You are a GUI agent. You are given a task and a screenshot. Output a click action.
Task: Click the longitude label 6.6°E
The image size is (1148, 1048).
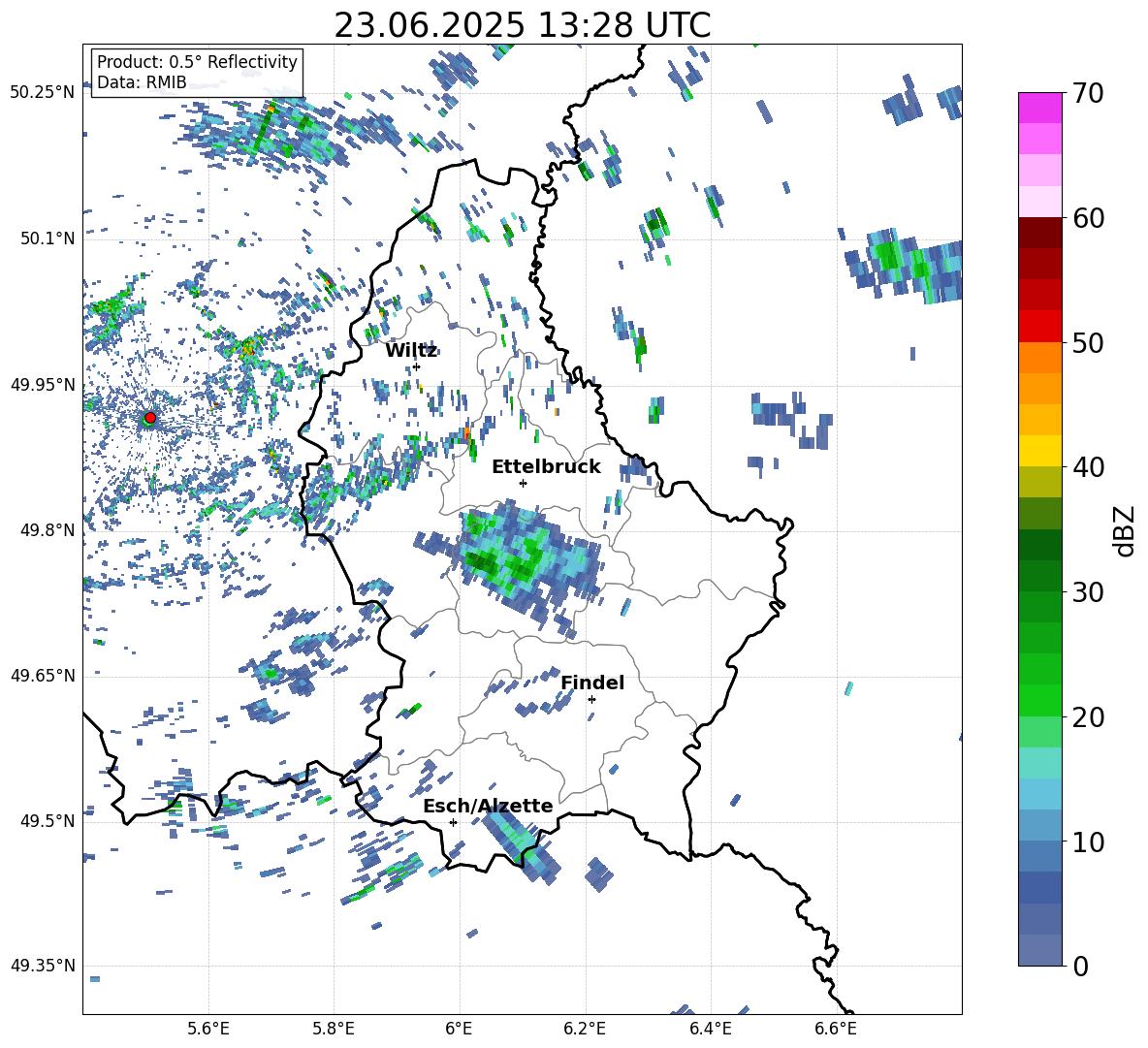coord(836,1029)
